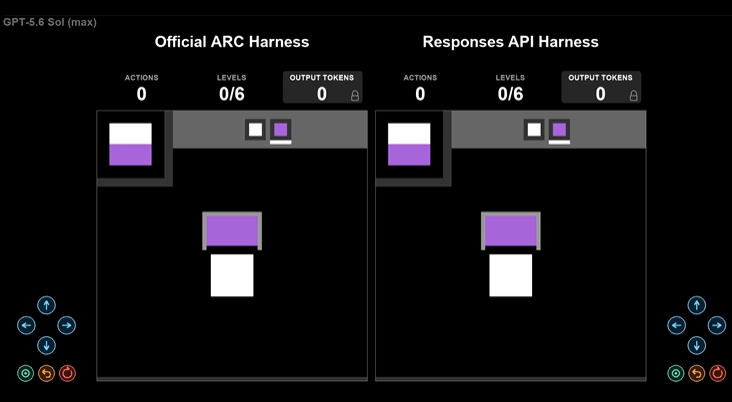This screenshot has width=732, height=402.
Task: Click lock icon in Responses API output tokens
Action: point(633,96)
